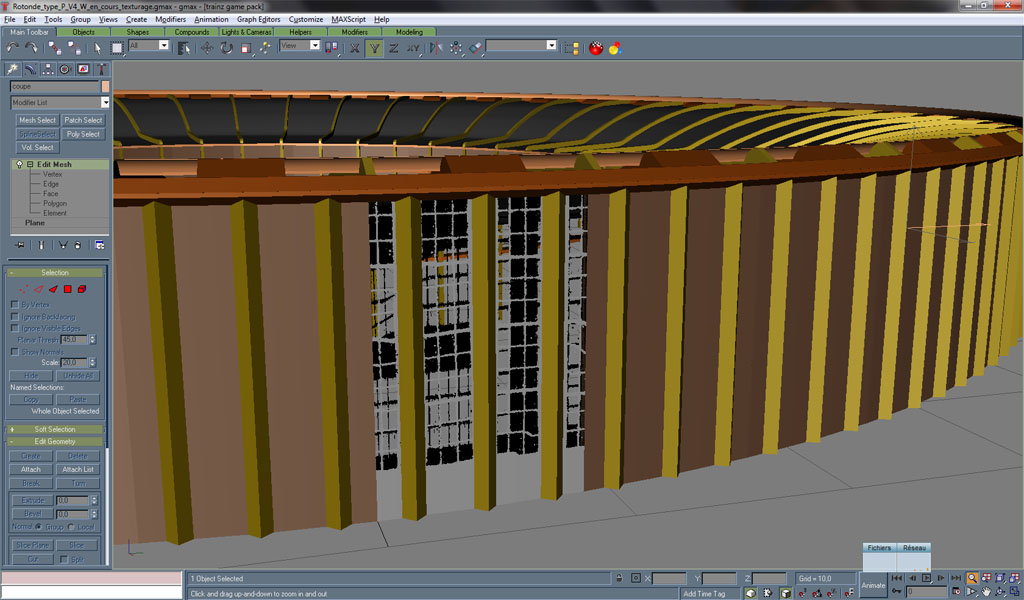Image resolution: width=1024 pixels, height=600 pixels.
Task: Click the Zoom viewport magnifier icon
Action: coord(971,578)
